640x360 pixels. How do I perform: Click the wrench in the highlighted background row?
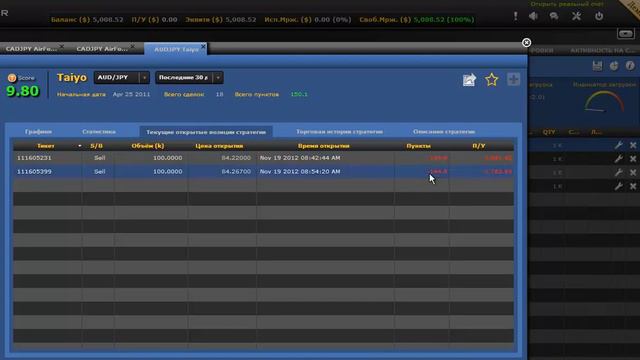tap(618, 145)
